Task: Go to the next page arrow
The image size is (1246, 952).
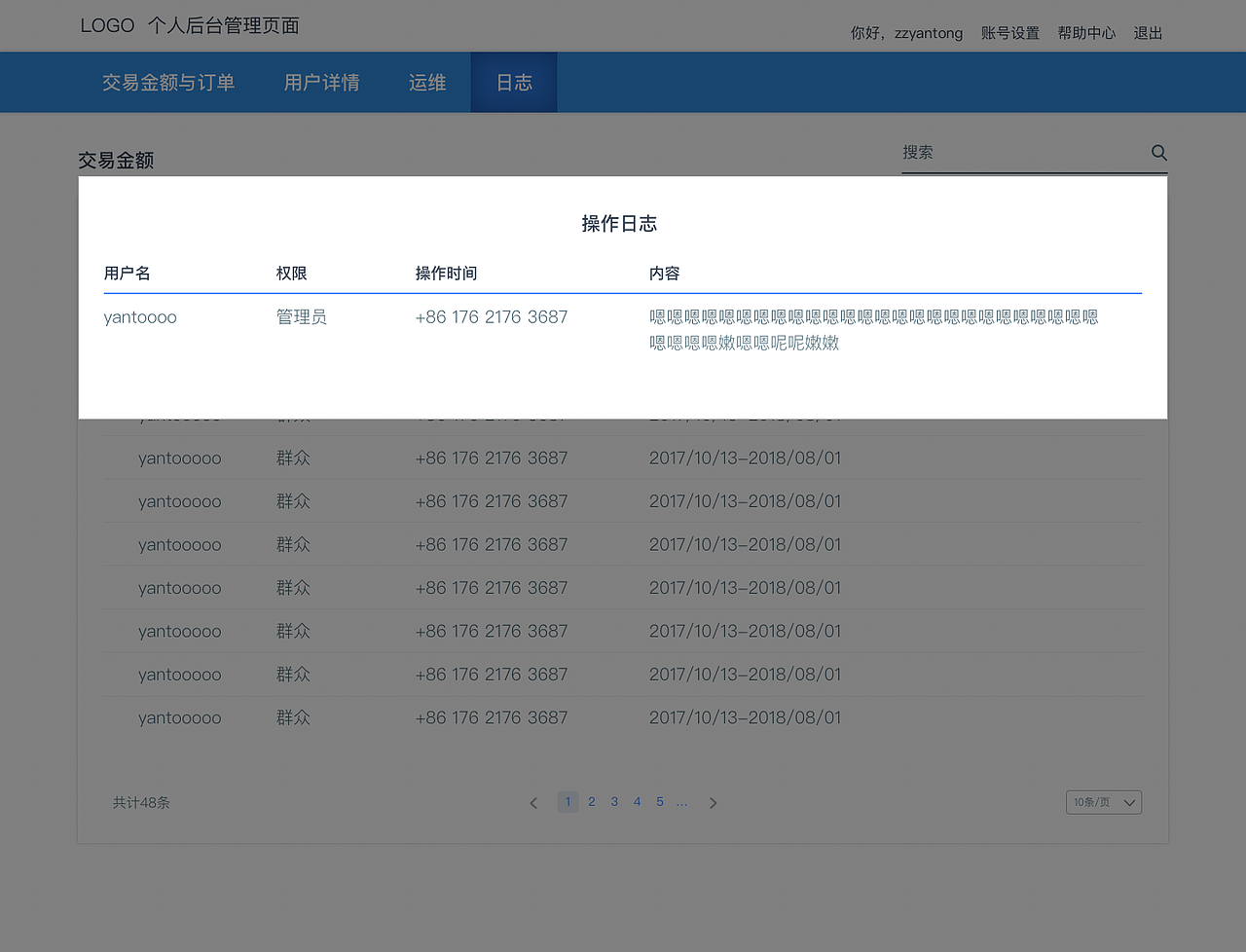Action: point(713,803)
